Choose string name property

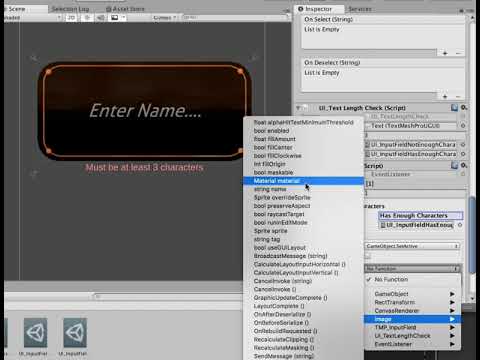(303, 189)
